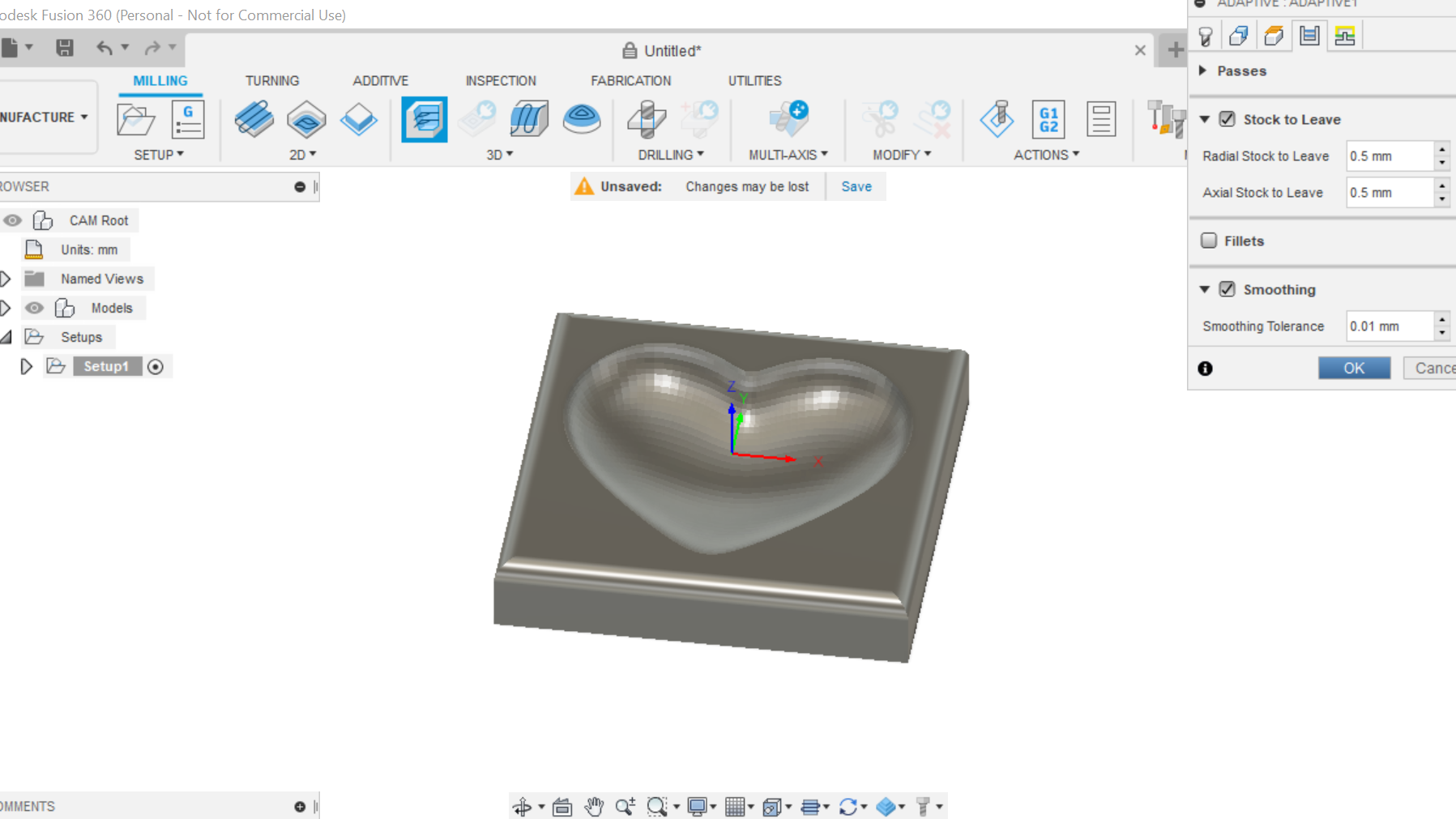Image resolution: width=1456 pixels, height=819 pixels.
Task: Open the Tool tab in the Adaptive dialog
Action: [x=1205, y=35]
